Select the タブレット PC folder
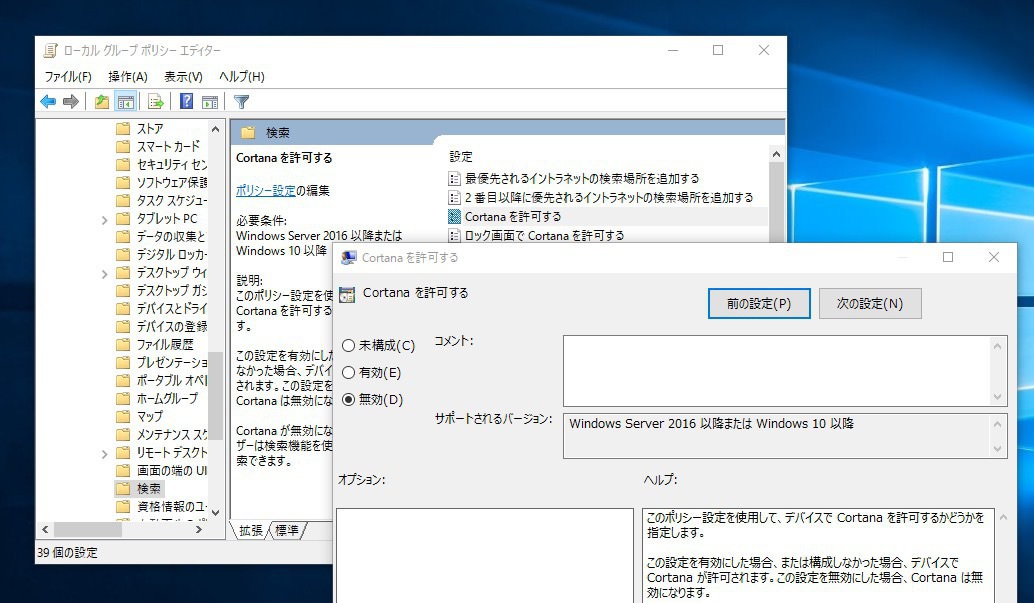1034x603 pixels. pos(156,218)
